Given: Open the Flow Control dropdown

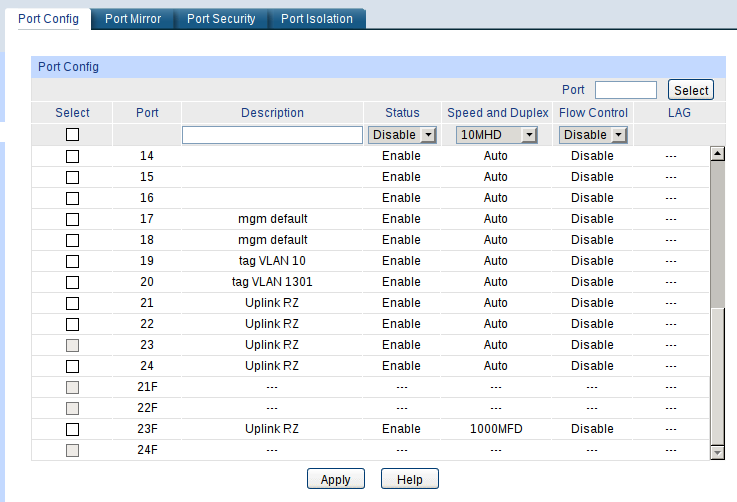Looking at the screenshot, I should coord(592,135).
